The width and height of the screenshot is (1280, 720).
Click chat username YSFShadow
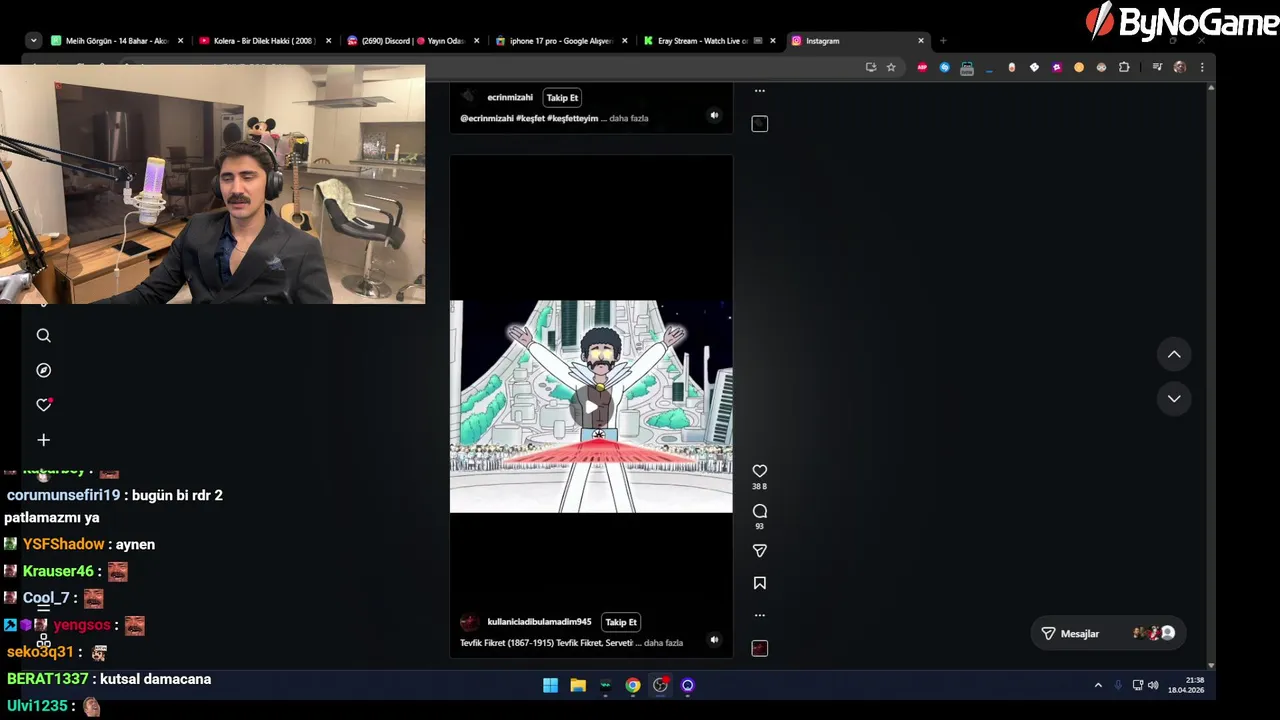click(63, 544)
